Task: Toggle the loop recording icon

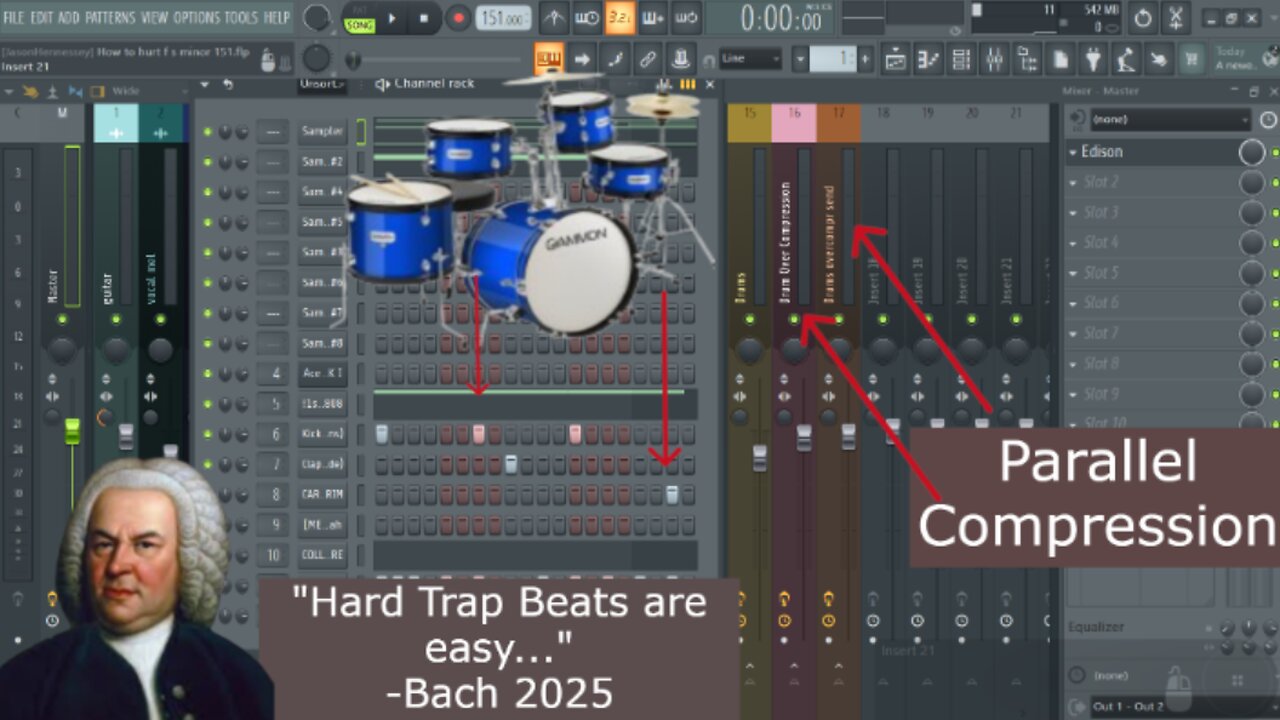Action: 685,17
